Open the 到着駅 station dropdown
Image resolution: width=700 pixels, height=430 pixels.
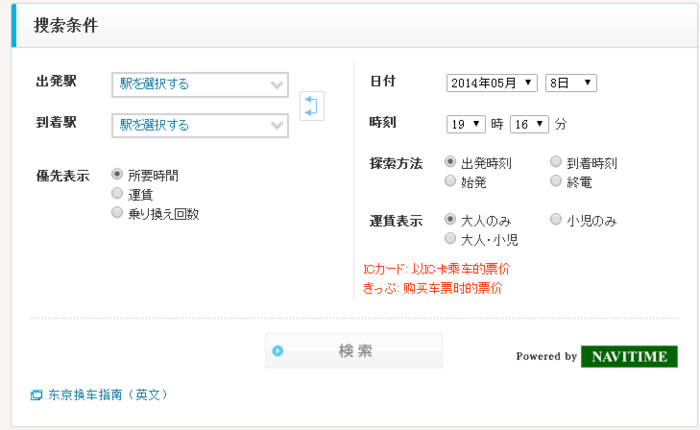(x=200, y=125)
